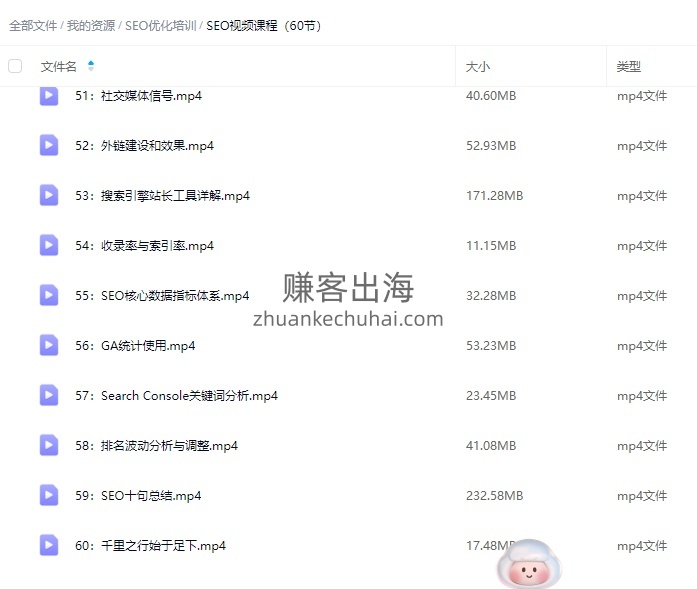
Task: Click video icon beside 59：SEO十句总结.mp4
Action: coord(49,496)
